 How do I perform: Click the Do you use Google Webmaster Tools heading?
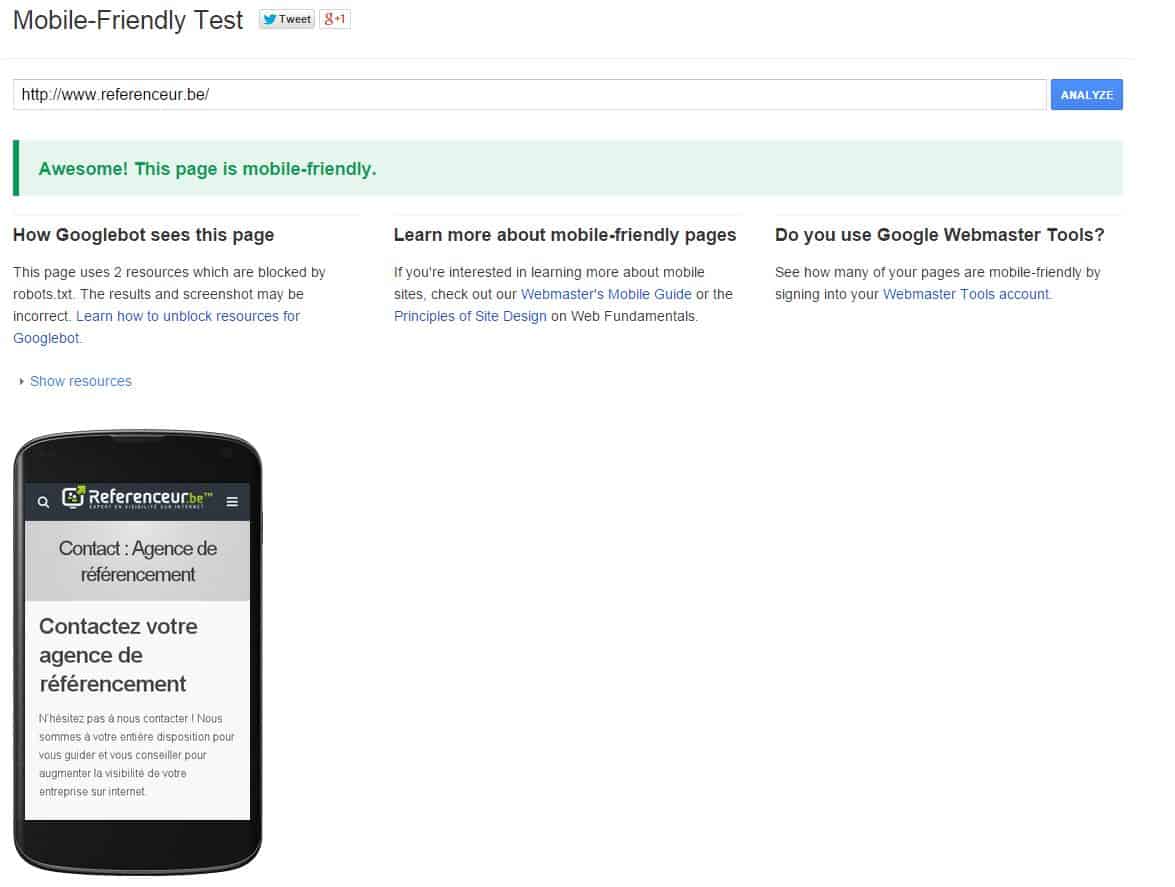[939, 235]
